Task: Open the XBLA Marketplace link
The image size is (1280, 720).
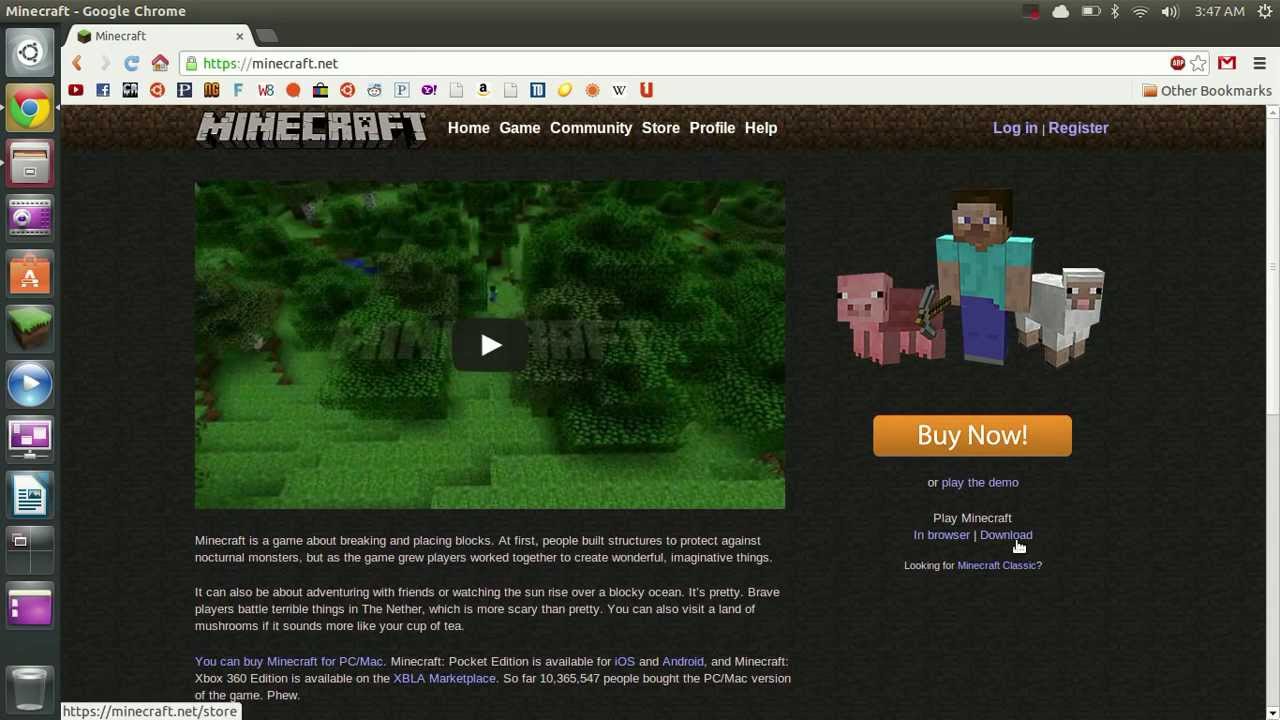Action: (x=444, y=678)
